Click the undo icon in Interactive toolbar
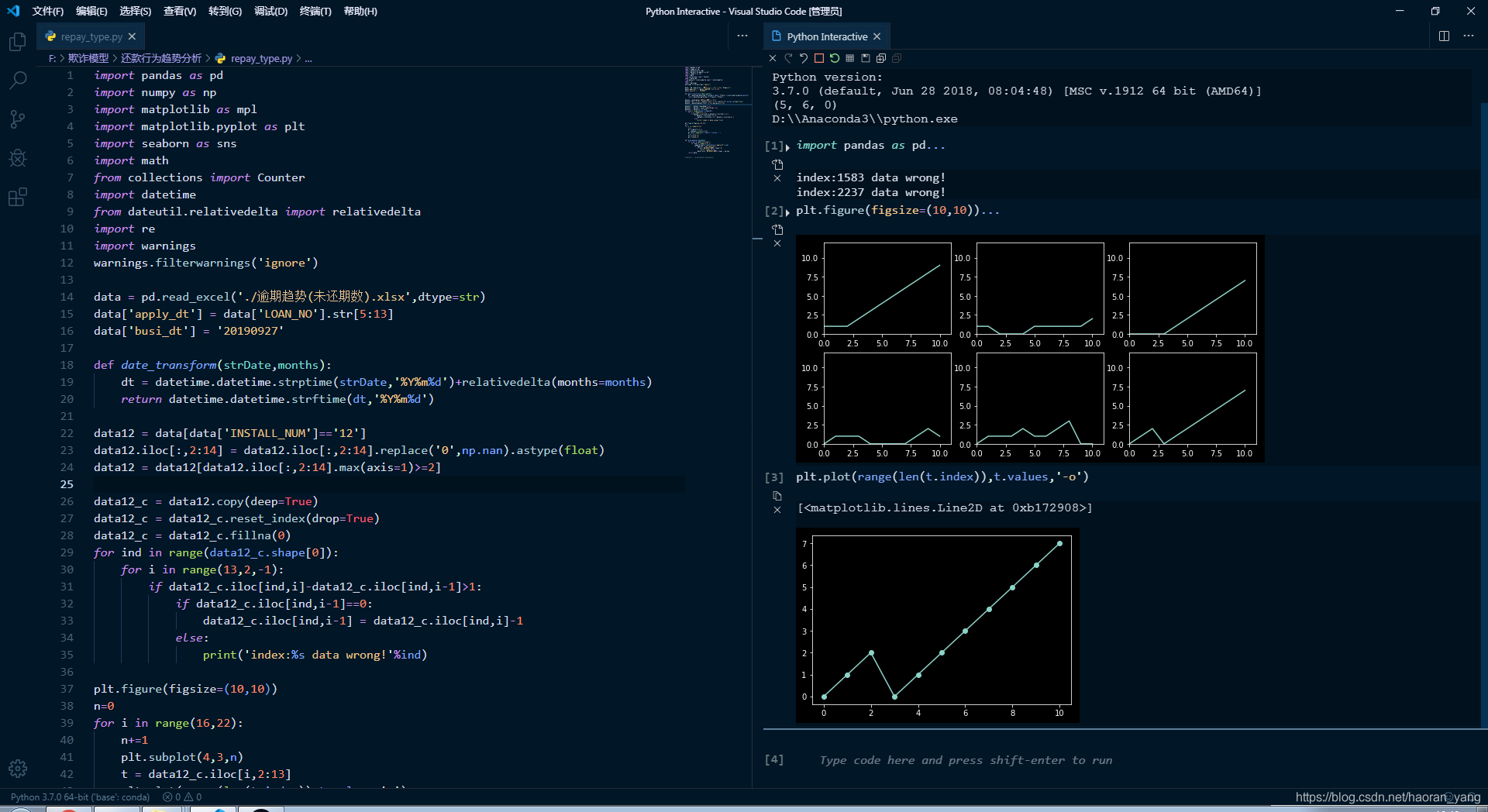The height and width of the screenshot is (812, 1488). pyautogui.click(x=804, y=58)
